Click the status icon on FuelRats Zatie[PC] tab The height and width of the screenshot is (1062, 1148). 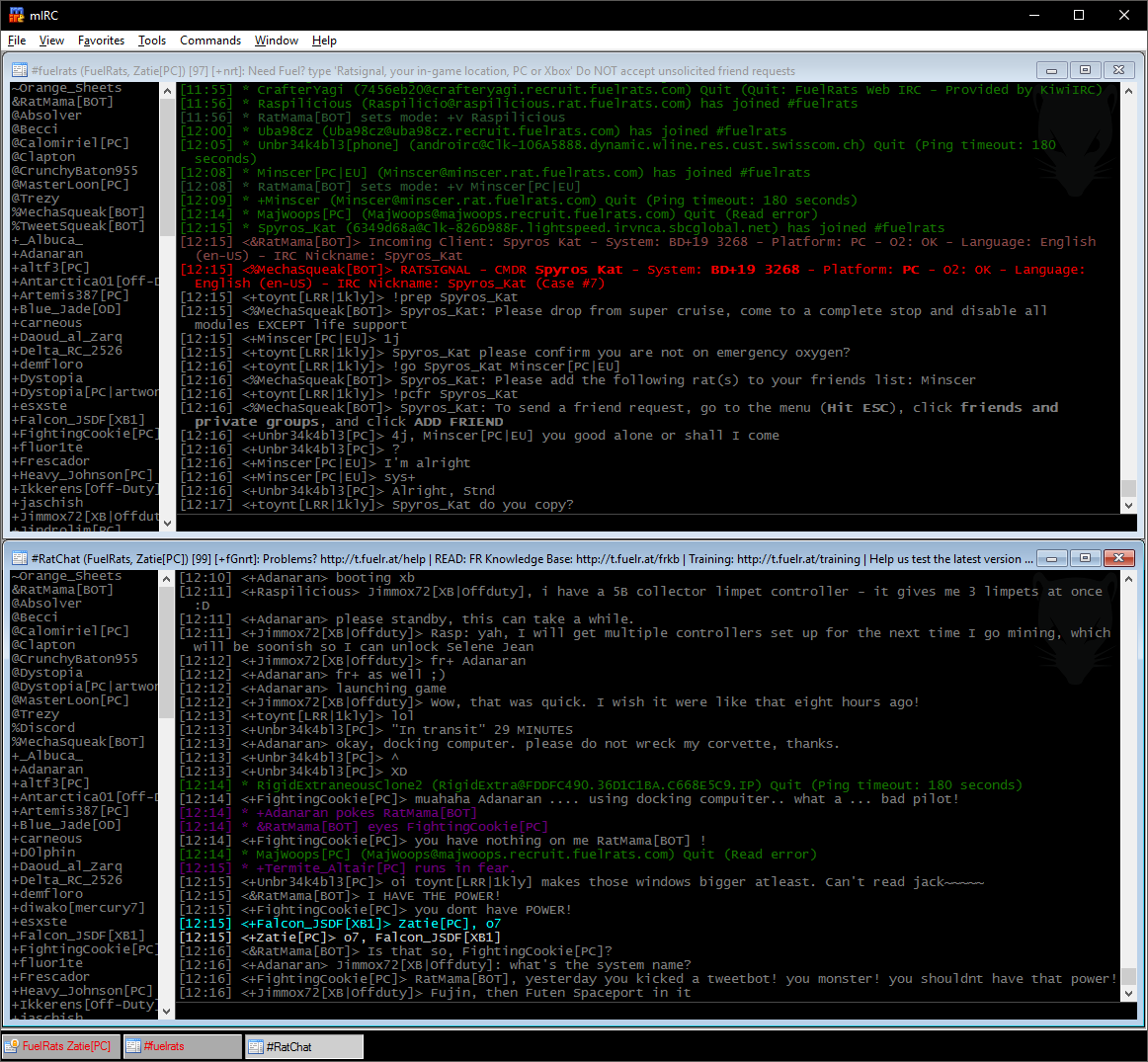pyautogui.click(x=12, y=1046)
